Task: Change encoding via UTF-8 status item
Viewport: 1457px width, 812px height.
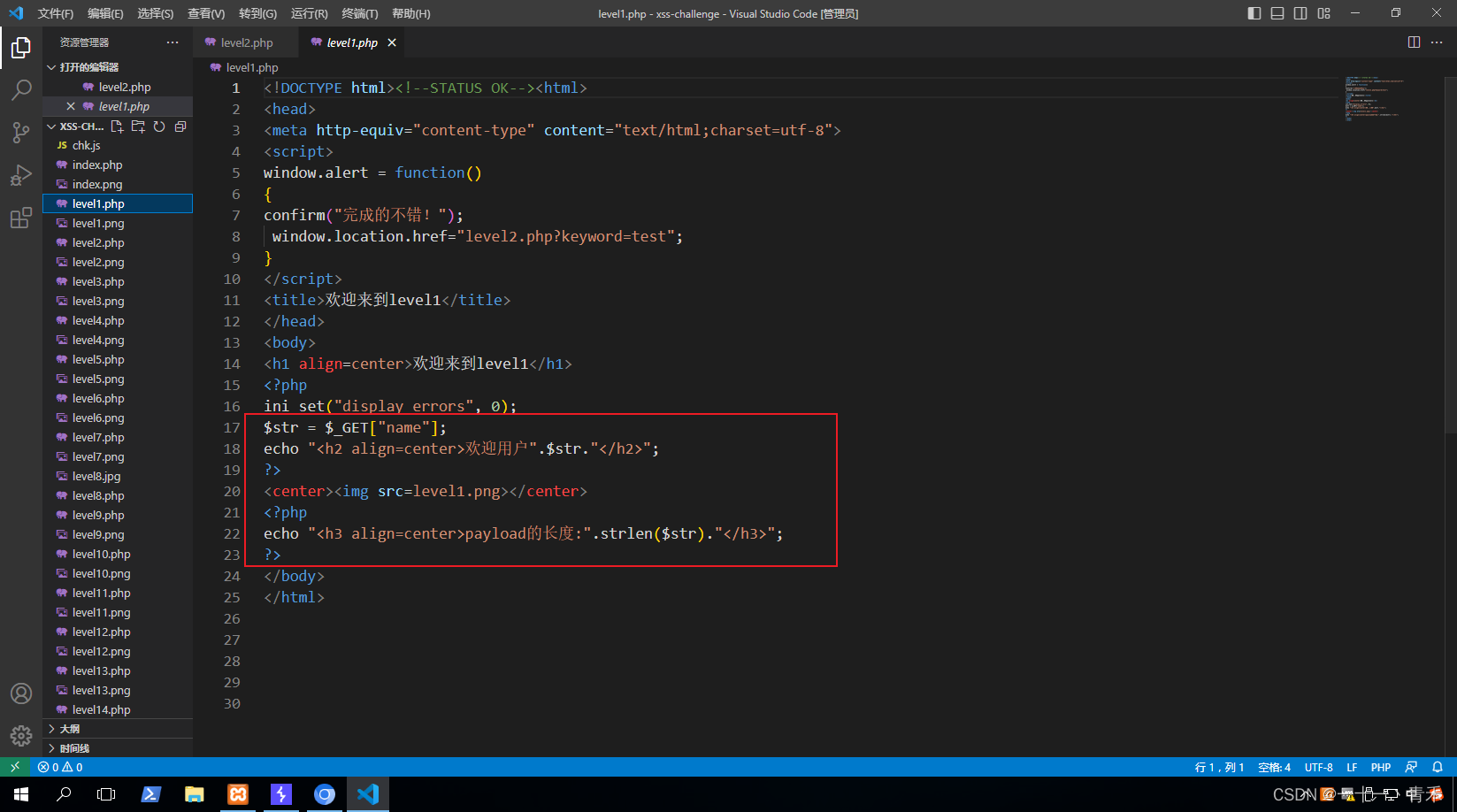Action: click(x=1318, y=767)
